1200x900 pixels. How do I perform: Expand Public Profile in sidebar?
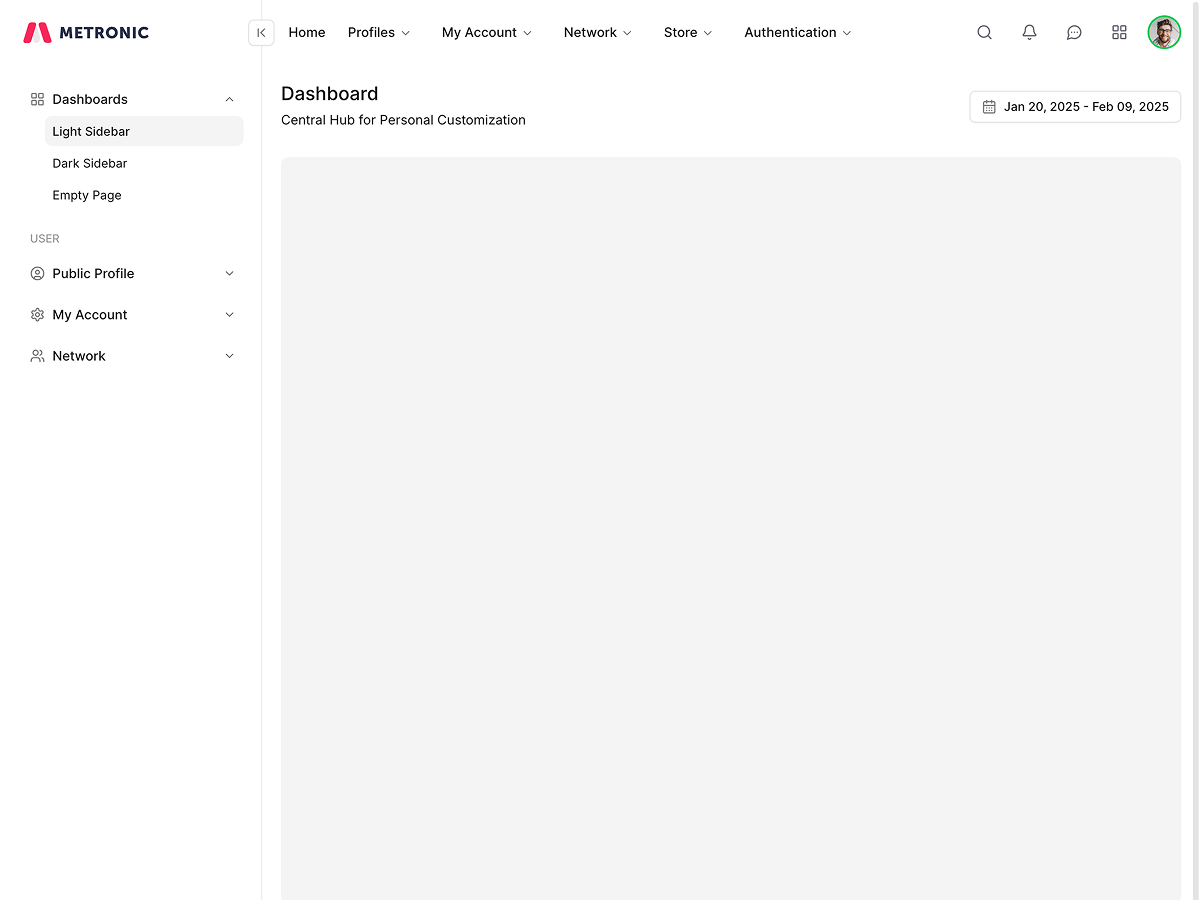pyautogui.click(x=229, y=274)
